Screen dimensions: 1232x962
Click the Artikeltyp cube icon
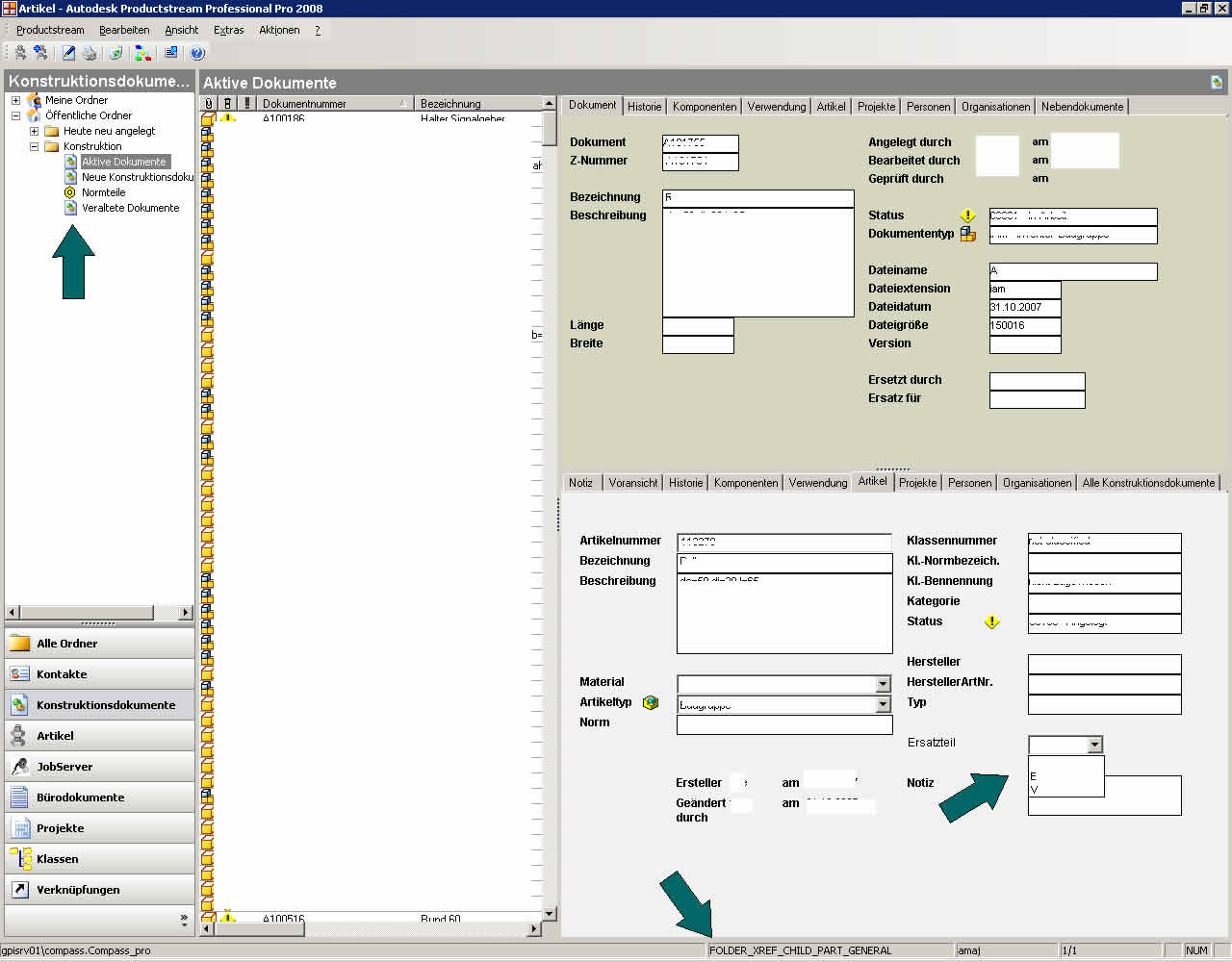click(x=651, y=702)
